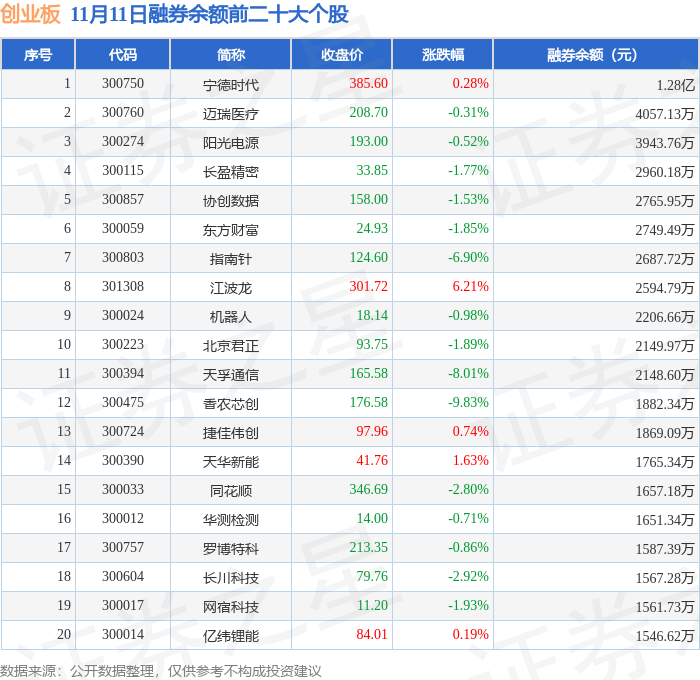Click the change value -6.90%
The height and width of the screenshot is (680, 700).
[468, 257]
